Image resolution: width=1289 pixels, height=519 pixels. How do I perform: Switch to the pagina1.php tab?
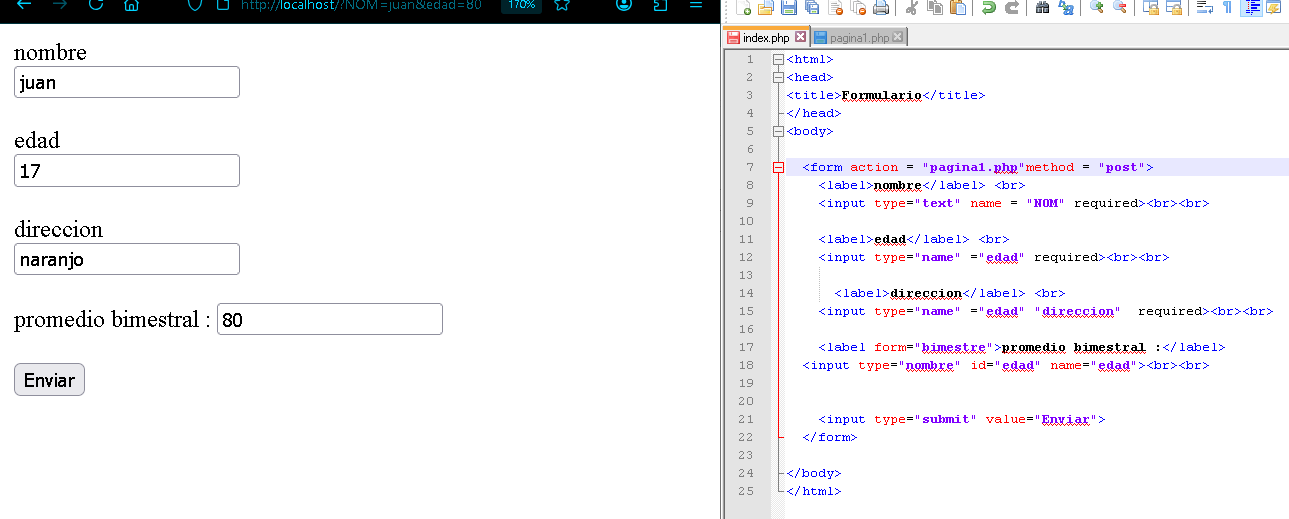coord(859,38)
